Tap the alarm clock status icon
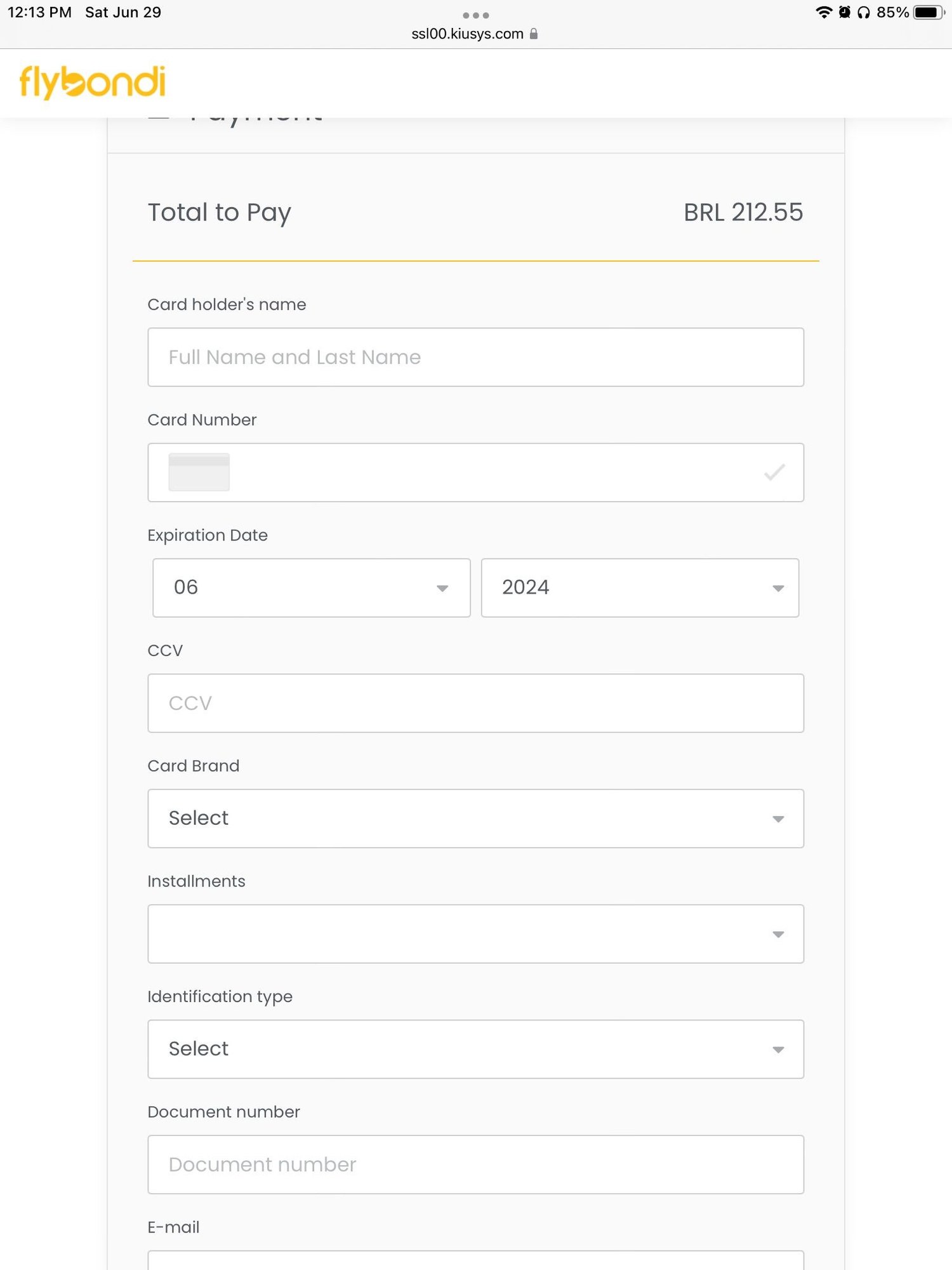Viewport: 952px width, 1270px height. coord(845,13)
